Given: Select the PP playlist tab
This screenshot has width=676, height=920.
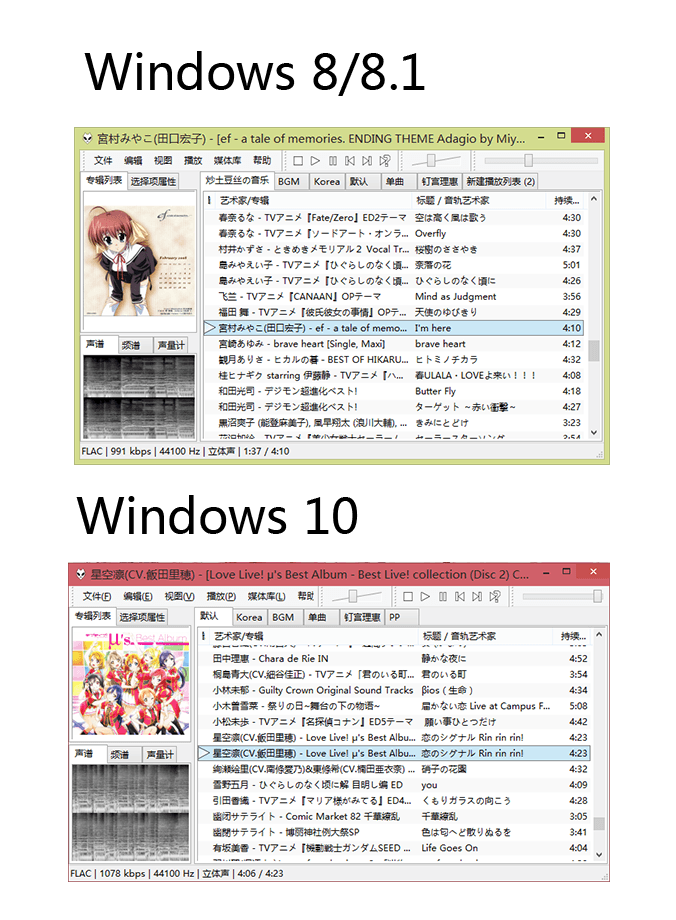Looking at the screenshot, I should point(395,617).
